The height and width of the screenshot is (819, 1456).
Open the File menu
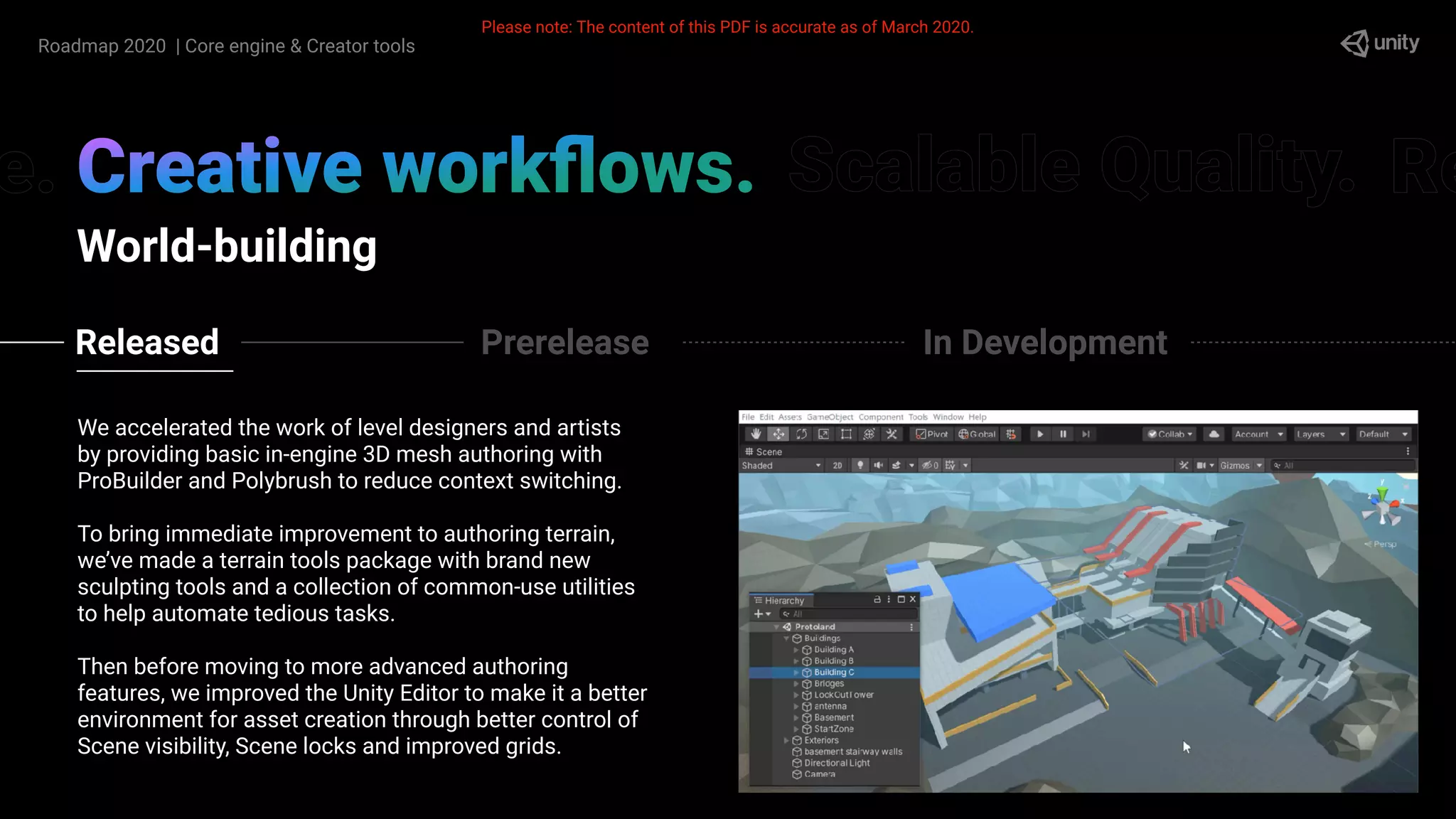[x=748, y=417]
